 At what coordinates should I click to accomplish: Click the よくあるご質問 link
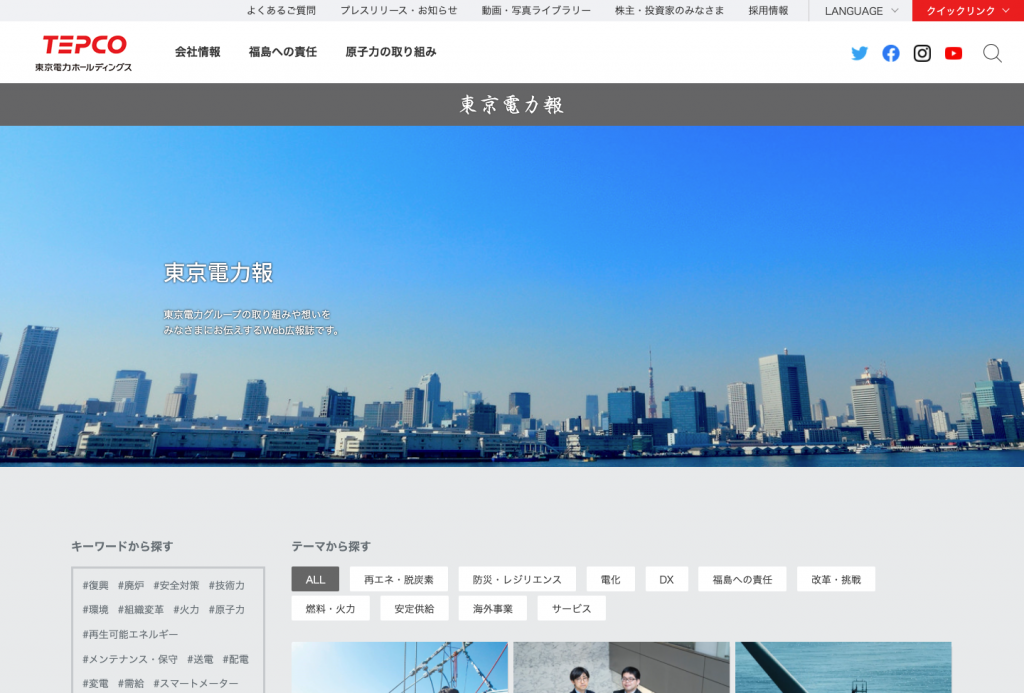pos(281,11)
